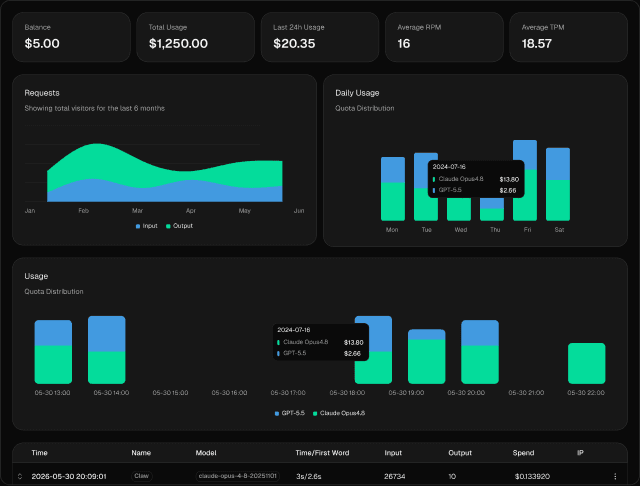
Task: Click the Name column header
Action: click(x=141, y=453)
